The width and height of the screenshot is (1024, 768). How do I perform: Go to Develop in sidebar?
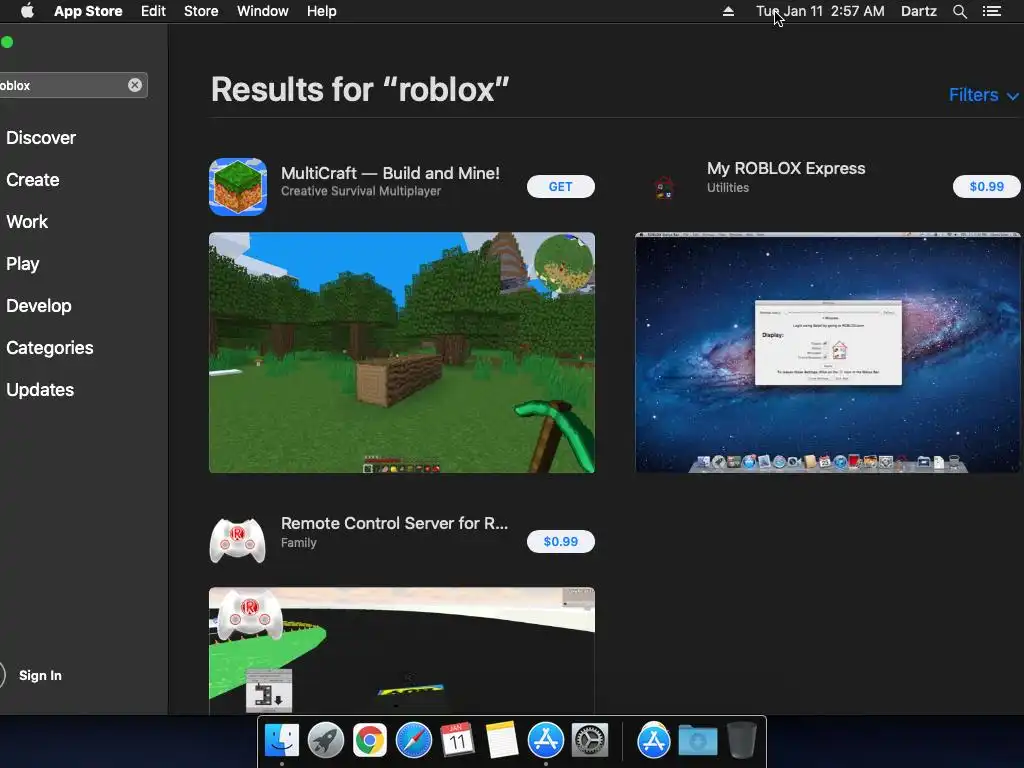pyautogui.click(x=39, y=306)
